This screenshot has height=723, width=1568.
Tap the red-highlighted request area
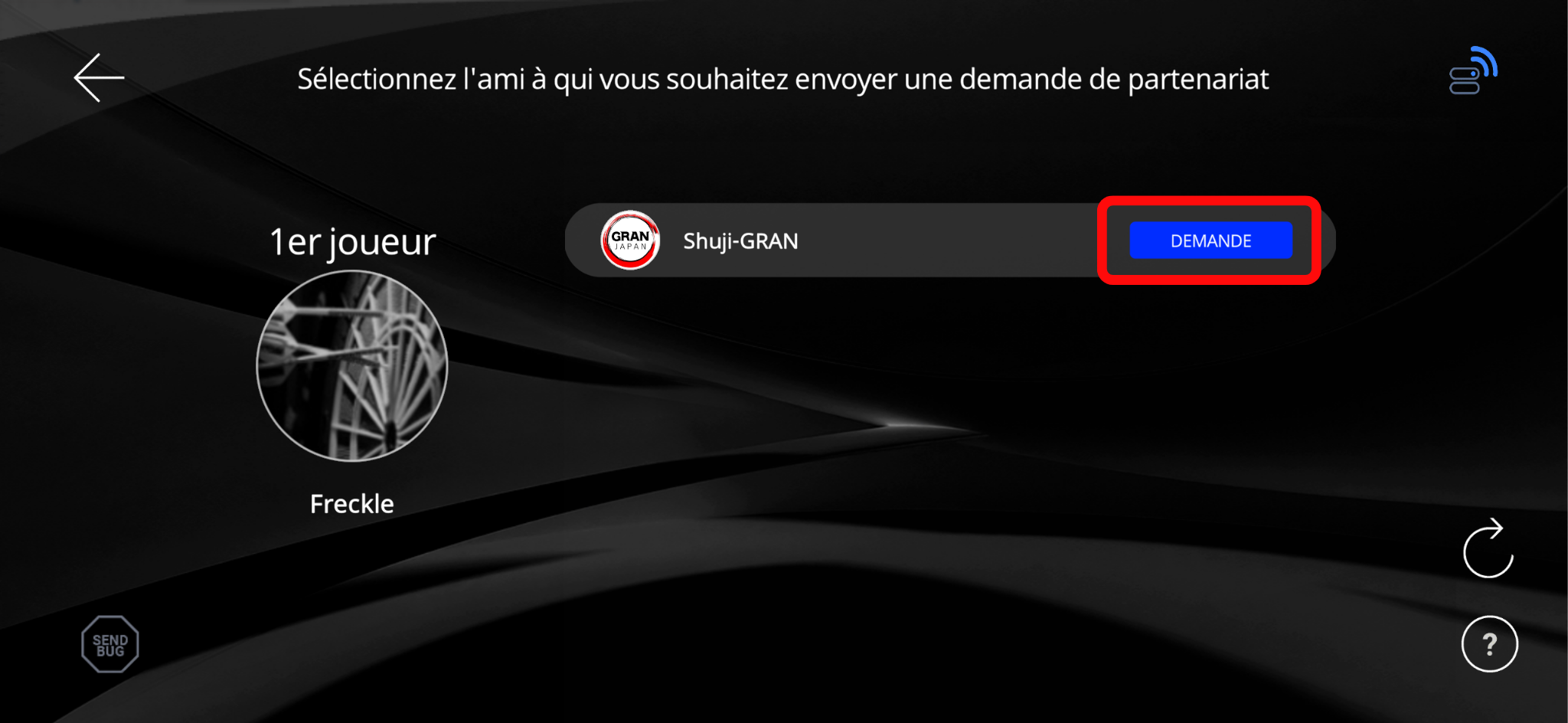[x=1209, y=240]
